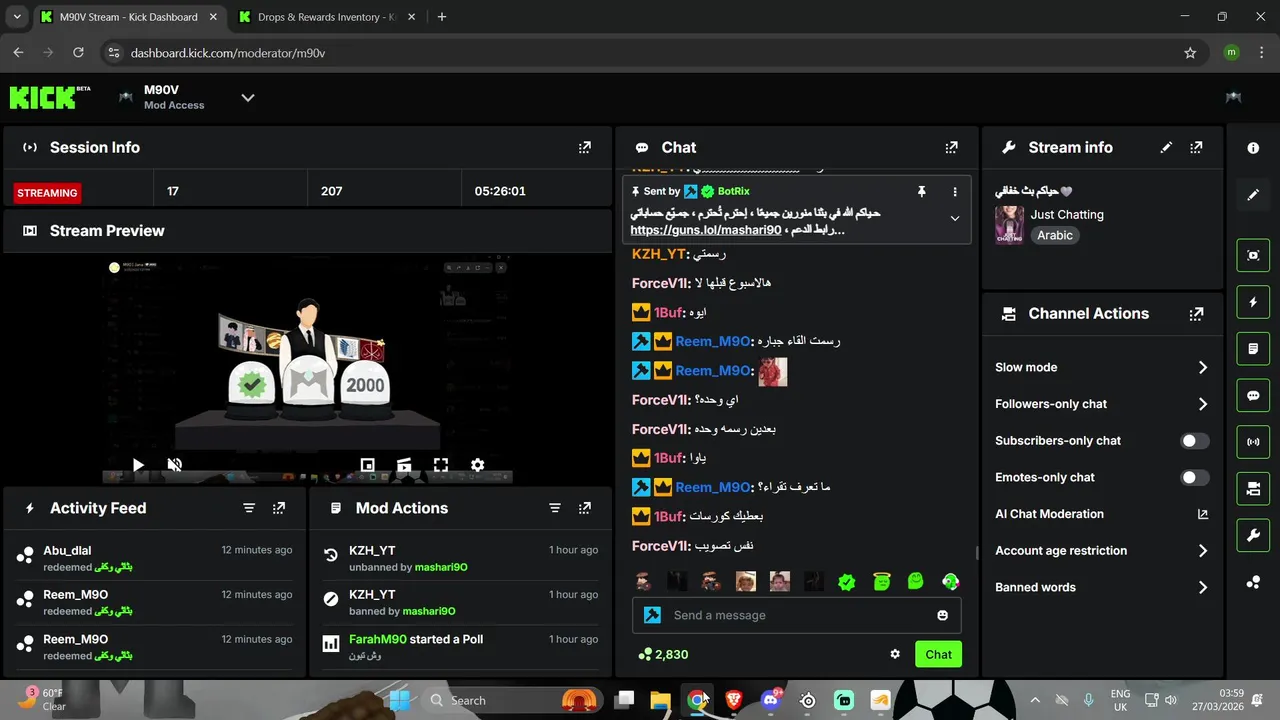1280x720 pixels.
Task: Pop out the Stream info panel
Action: (1196, 147)
